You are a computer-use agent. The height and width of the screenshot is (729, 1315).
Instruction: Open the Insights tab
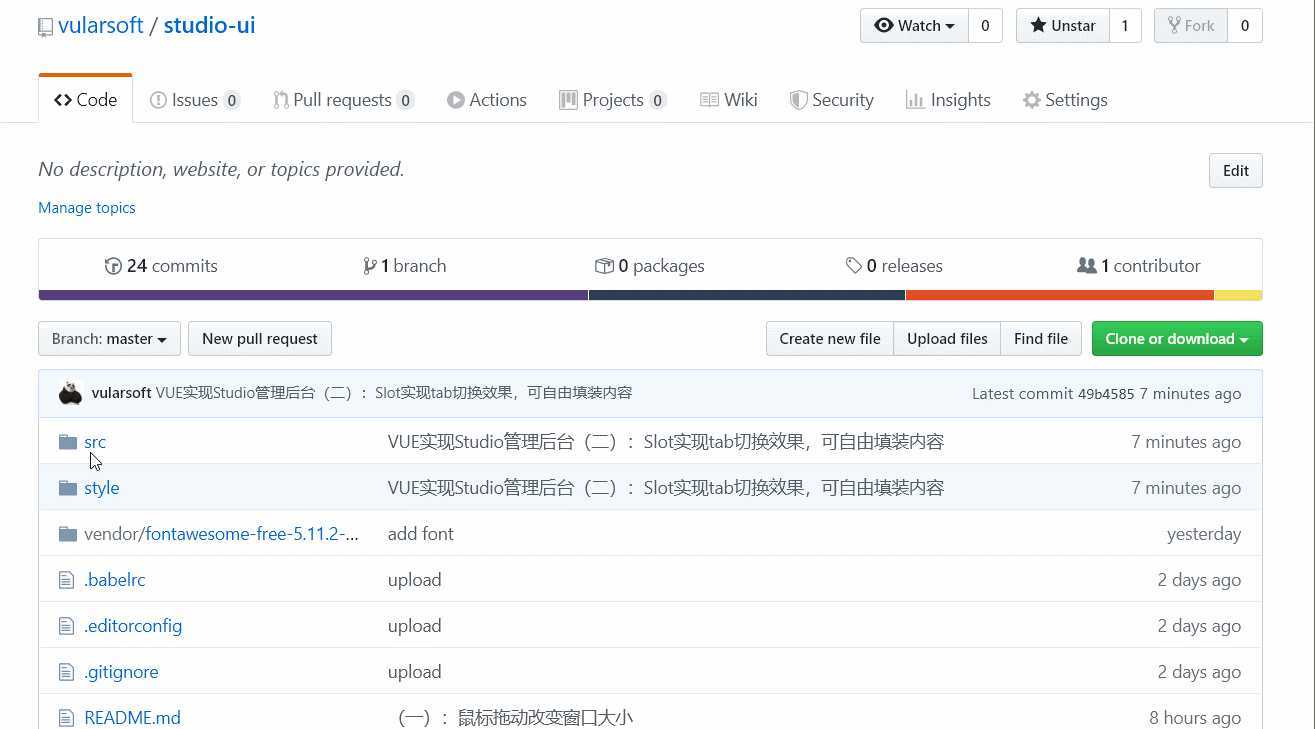tap(948, 100)
